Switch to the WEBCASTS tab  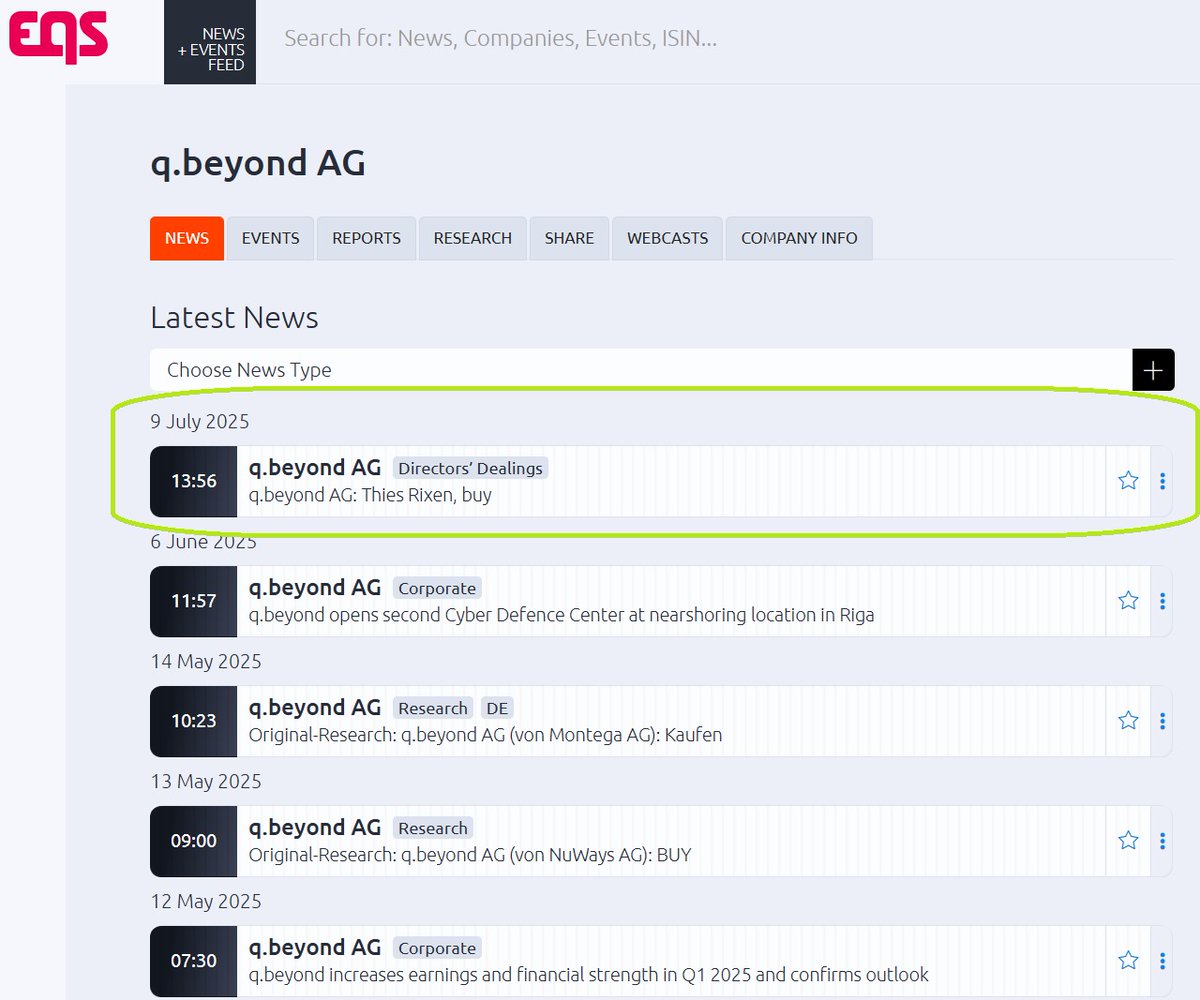coord(667,238)
